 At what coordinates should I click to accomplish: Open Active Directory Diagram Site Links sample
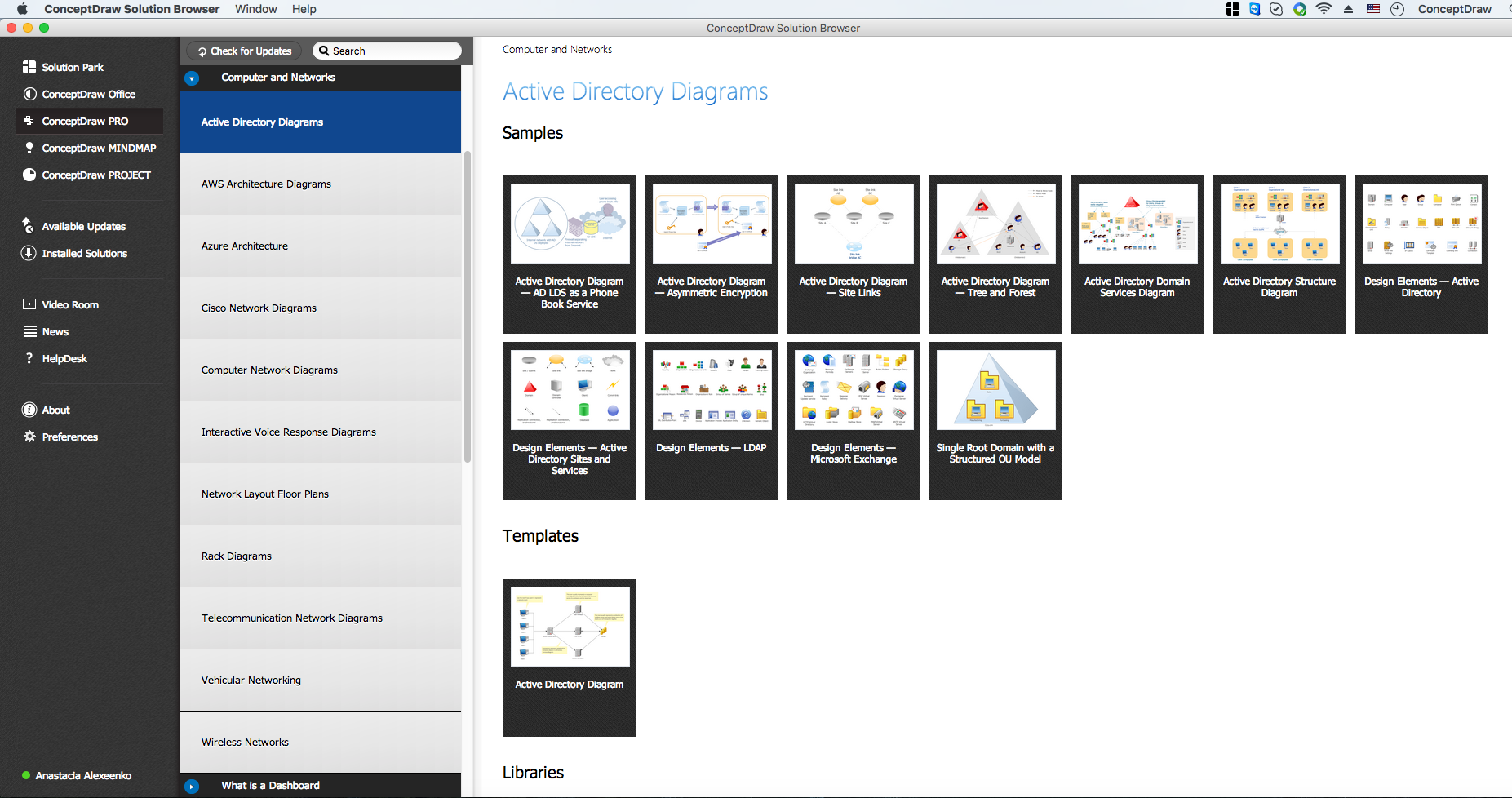point(854,254)
